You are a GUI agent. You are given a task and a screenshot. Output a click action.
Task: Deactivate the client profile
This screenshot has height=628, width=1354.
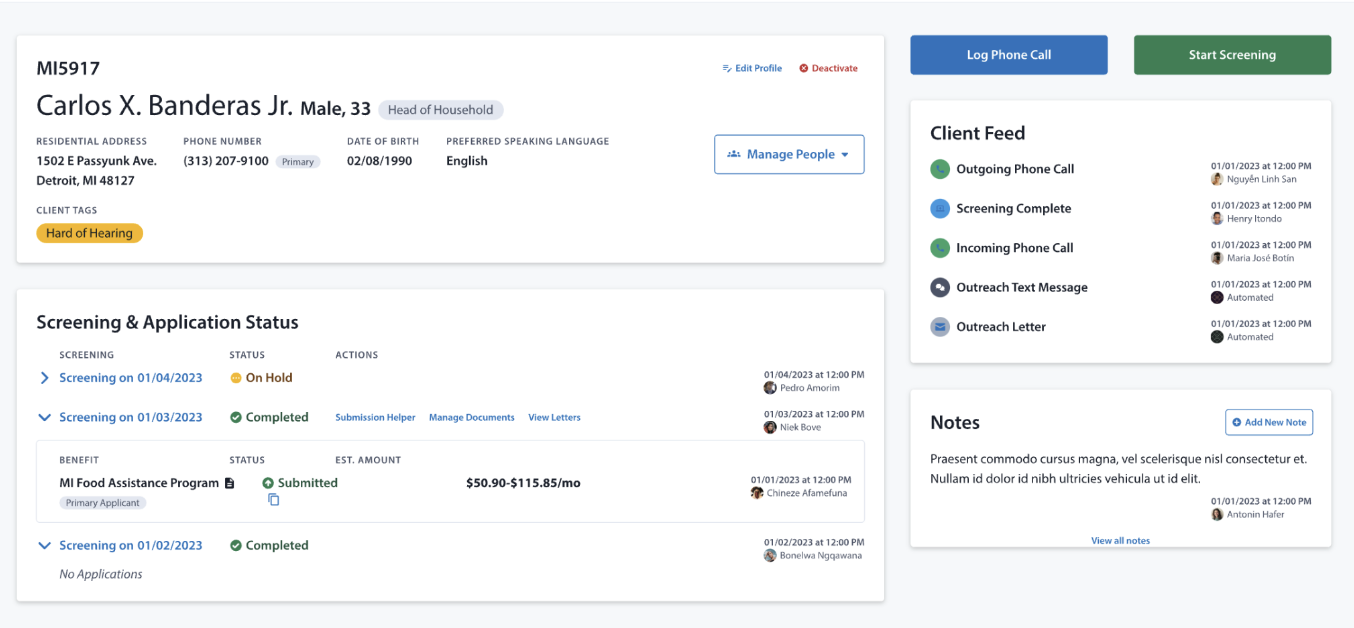[828, 68]
